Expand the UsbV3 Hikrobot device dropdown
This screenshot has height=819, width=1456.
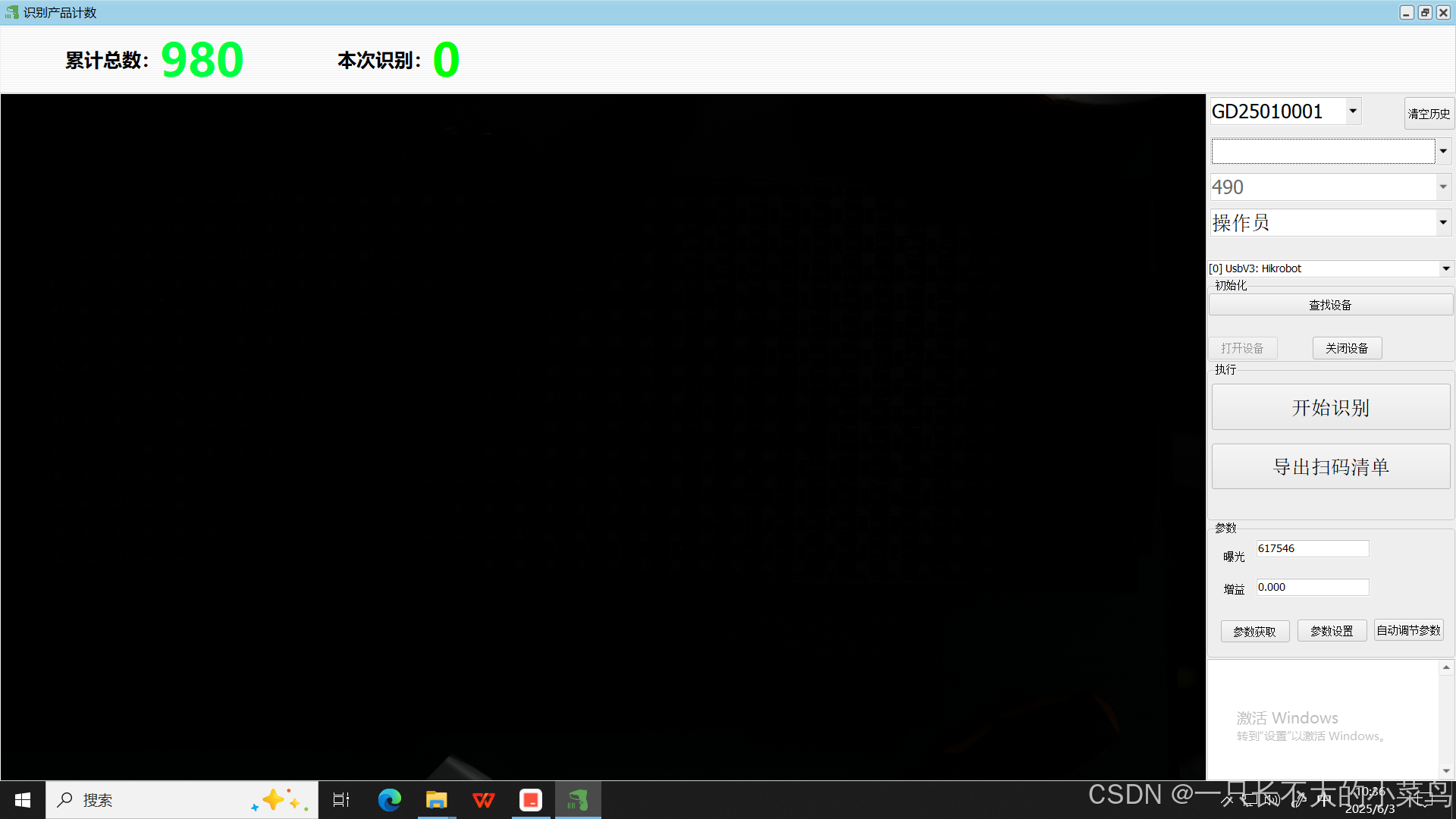1446,268
